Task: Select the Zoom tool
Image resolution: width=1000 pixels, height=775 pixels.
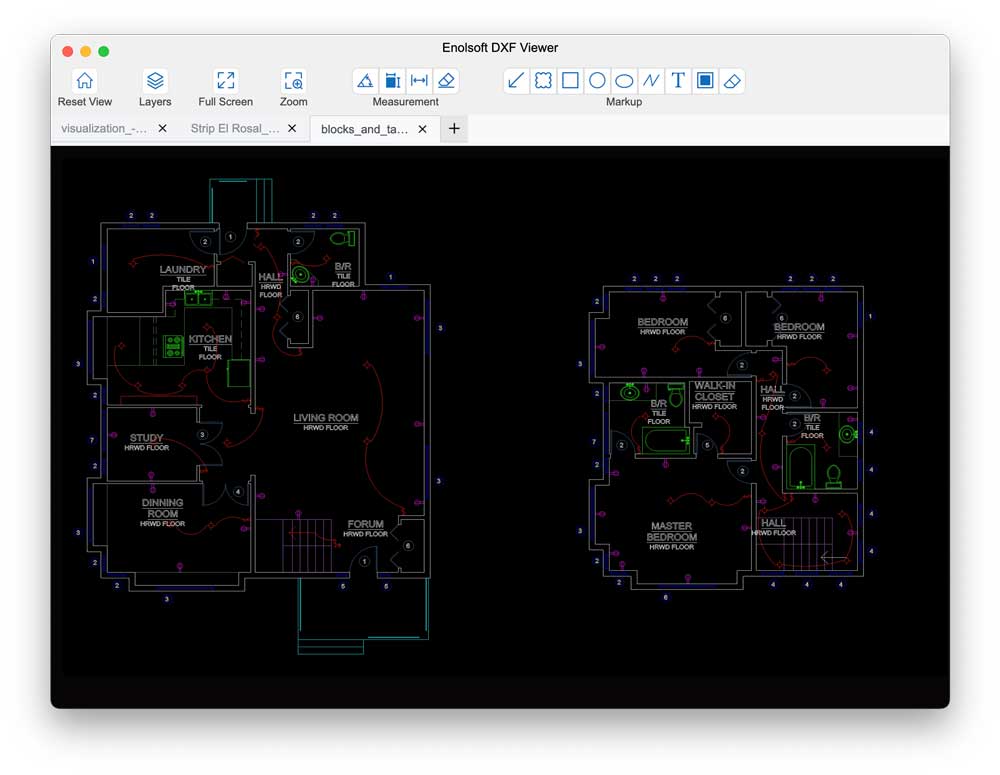Action: pos(293,81)
